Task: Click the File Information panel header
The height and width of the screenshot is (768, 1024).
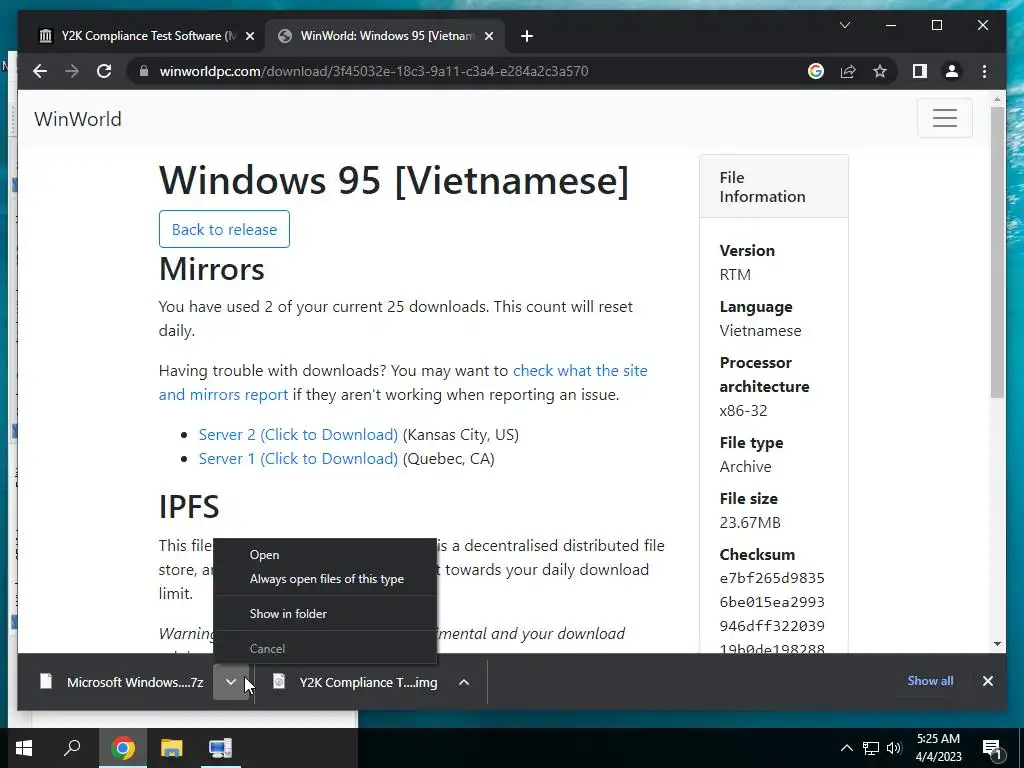Action: [x=774, y=187]
